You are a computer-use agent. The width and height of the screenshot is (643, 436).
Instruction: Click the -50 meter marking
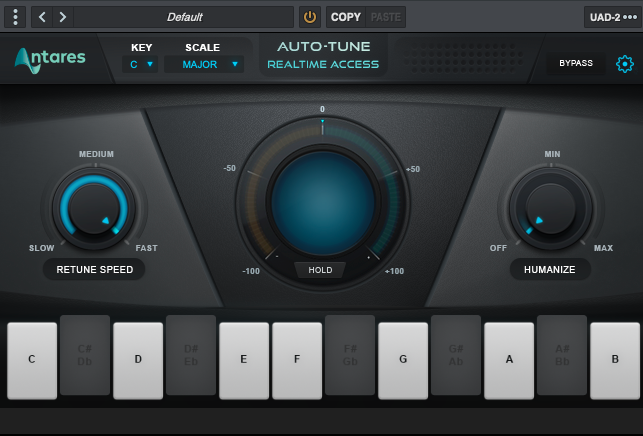(x=230, y=168)
